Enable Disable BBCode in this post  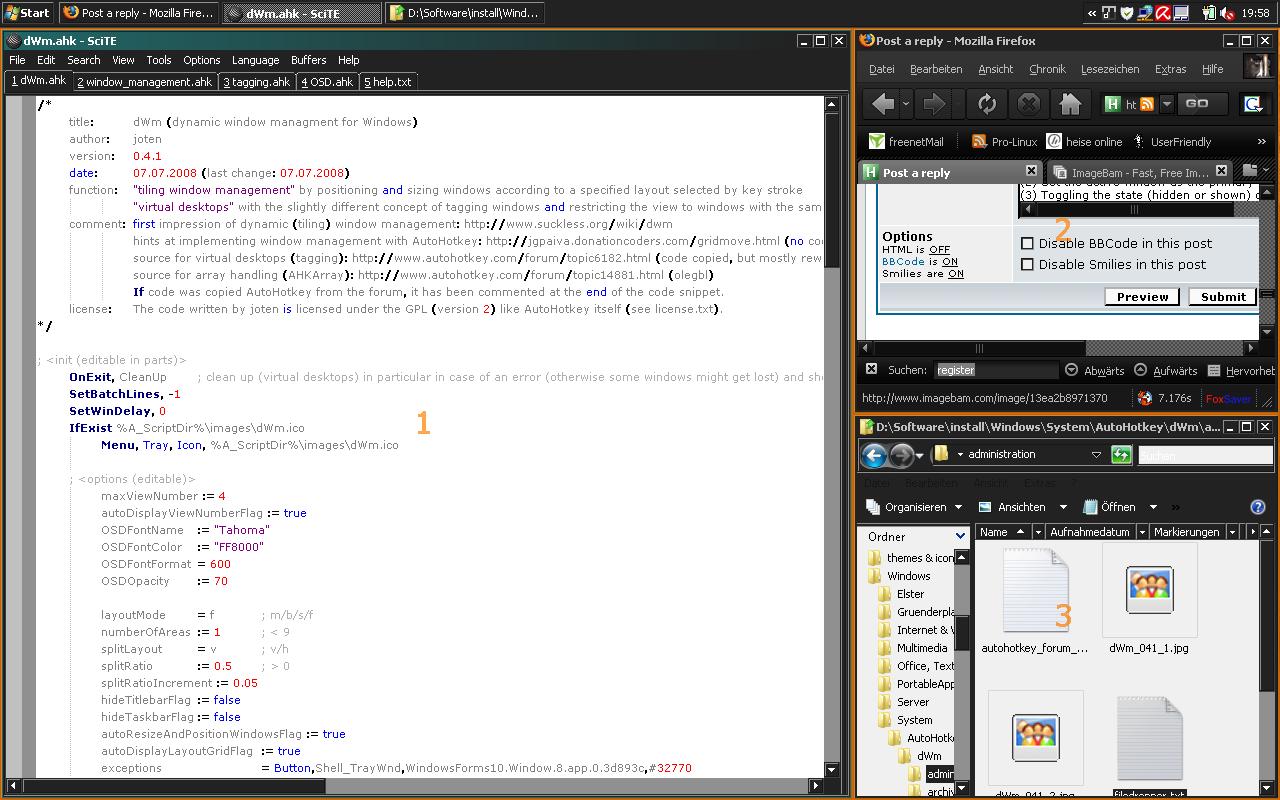coord(1027,243)
